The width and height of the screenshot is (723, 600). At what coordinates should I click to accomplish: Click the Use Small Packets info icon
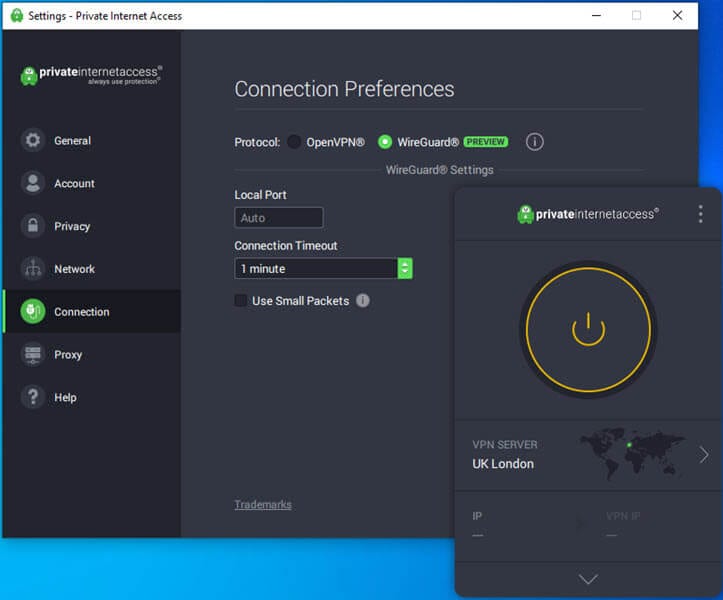coord(363,301)
